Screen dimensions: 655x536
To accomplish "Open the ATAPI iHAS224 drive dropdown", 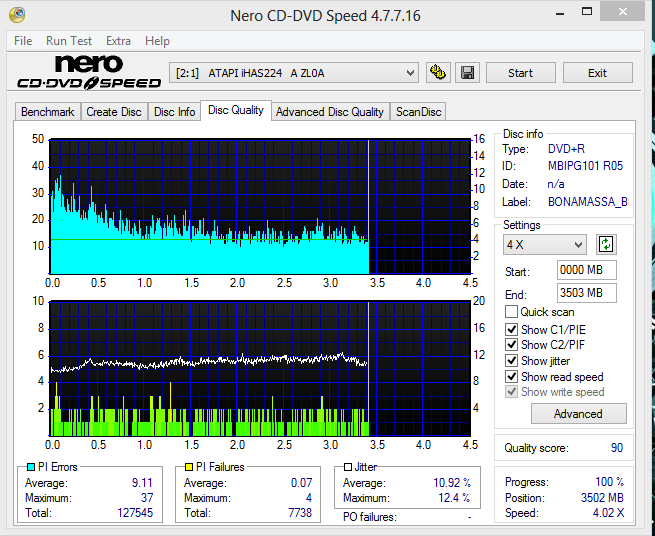I will point(294,73).
